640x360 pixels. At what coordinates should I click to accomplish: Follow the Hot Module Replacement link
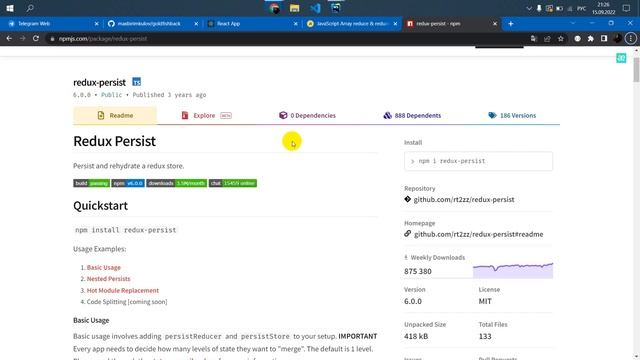pos(122,290)
